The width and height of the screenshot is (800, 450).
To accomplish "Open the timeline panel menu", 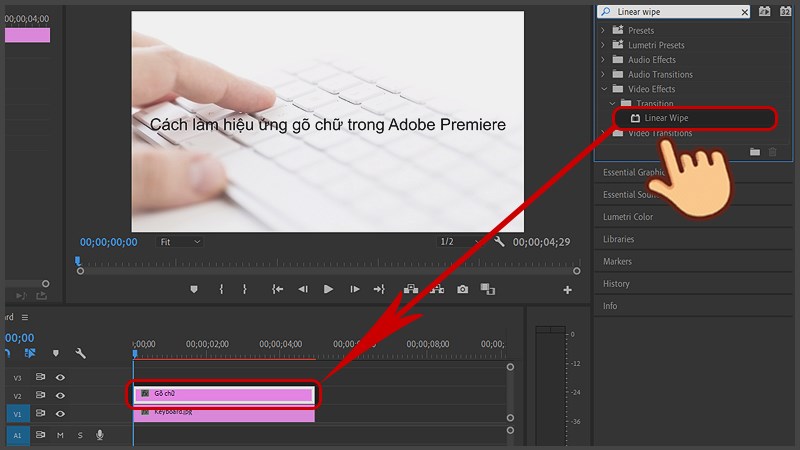I will click(25, 317).
